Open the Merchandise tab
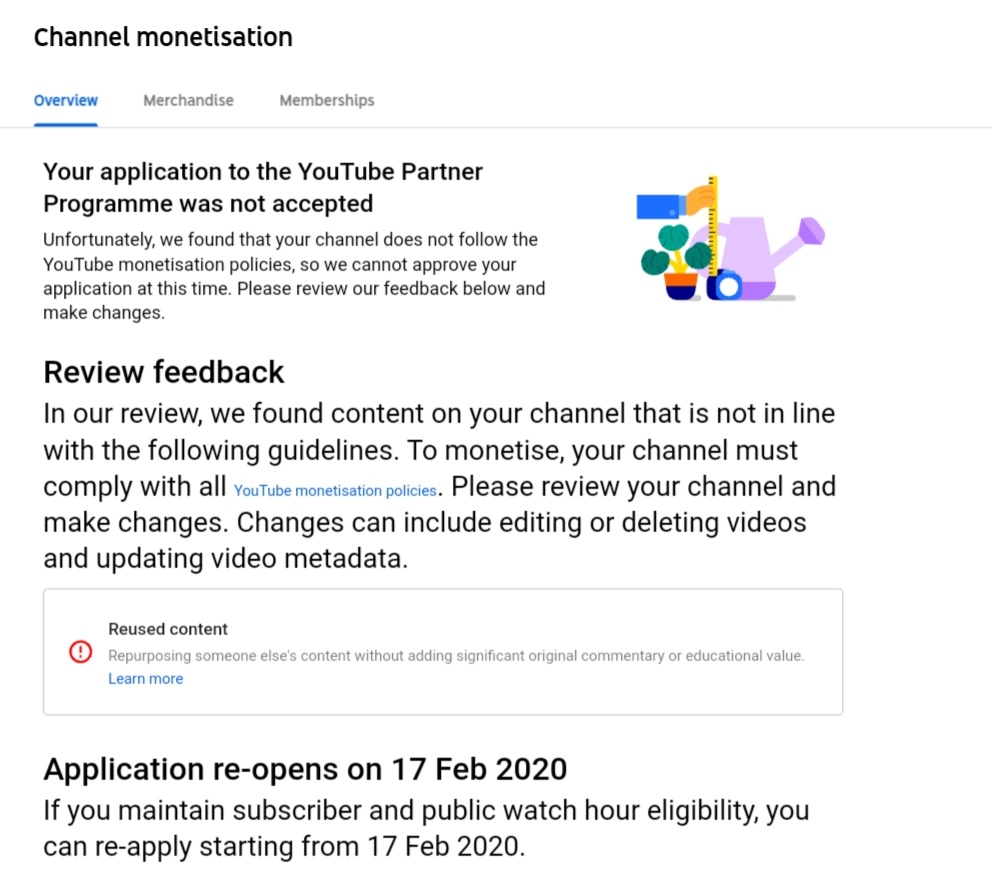The image size is (992, 878). pos(189,101)
